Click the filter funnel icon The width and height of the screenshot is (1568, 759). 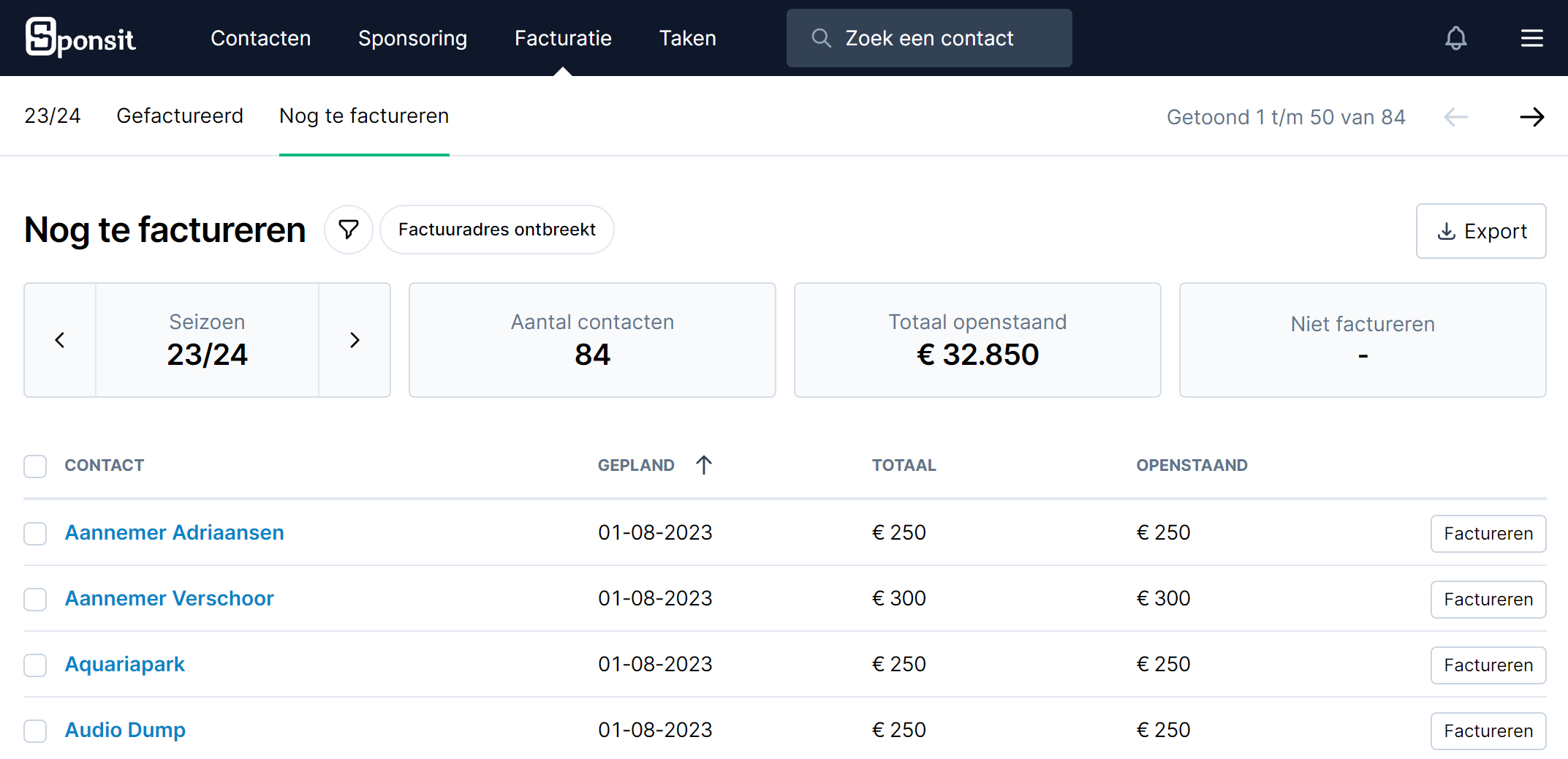click(349, 230)
